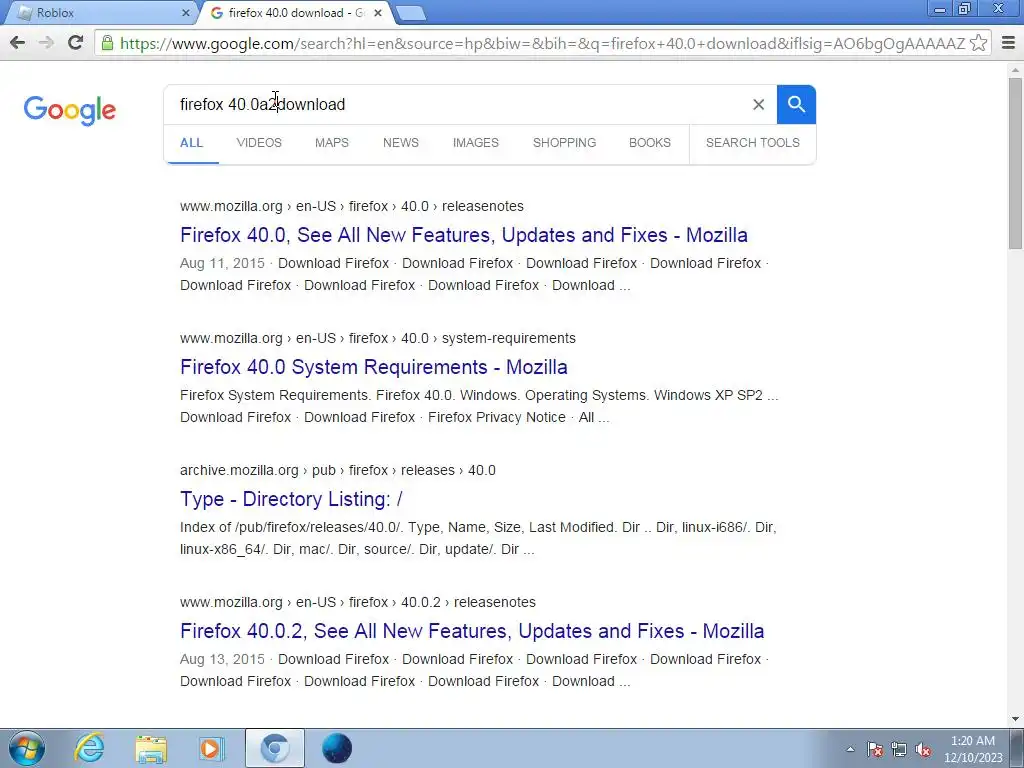
Task: Open the clock showing 1:20 AM
Action: tap(972, 748)
